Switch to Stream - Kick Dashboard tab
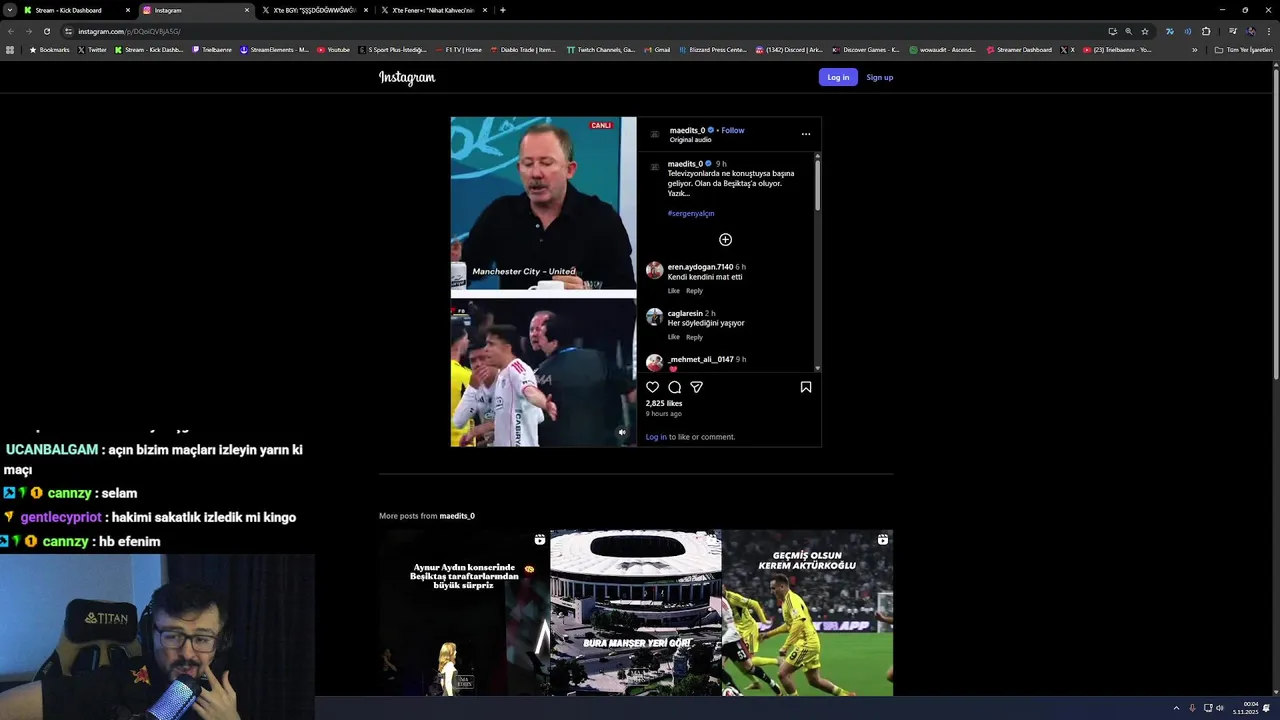The height and width of the screenshot is (720, 1280). tap(77, 10)
